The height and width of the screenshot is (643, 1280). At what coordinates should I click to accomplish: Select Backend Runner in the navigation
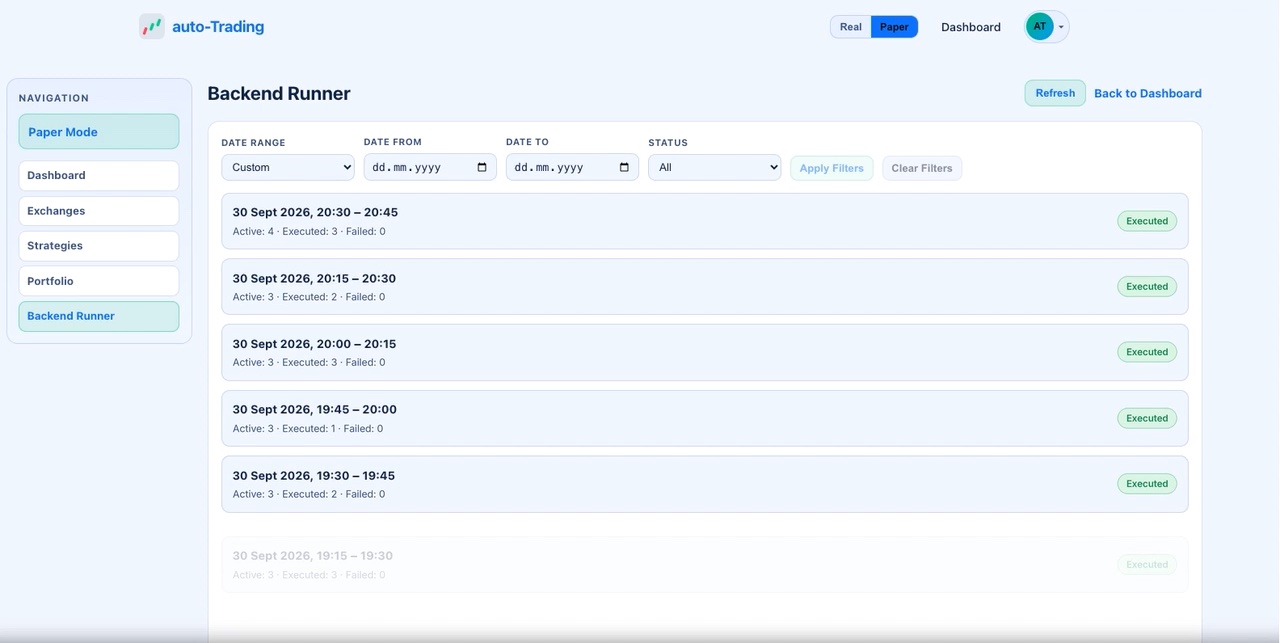click(99, 316)
